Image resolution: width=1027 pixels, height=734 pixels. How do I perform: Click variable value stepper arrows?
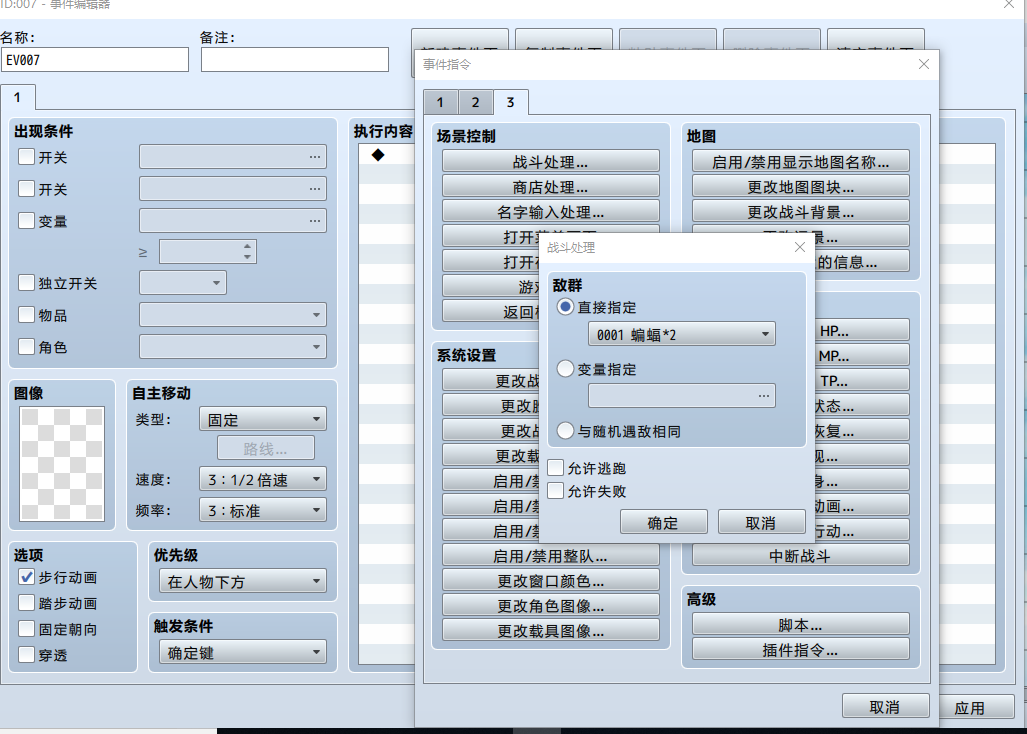pos(247,251)
